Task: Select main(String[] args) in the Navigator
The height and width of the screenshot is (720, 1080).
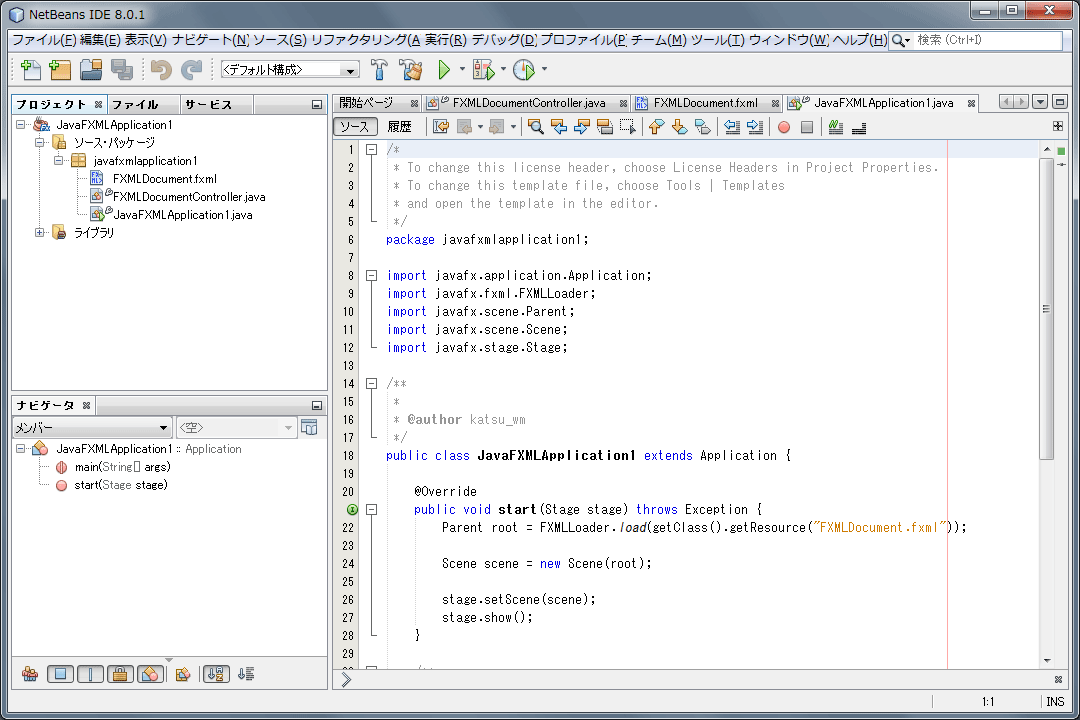Action: click(x=123, y=467)
